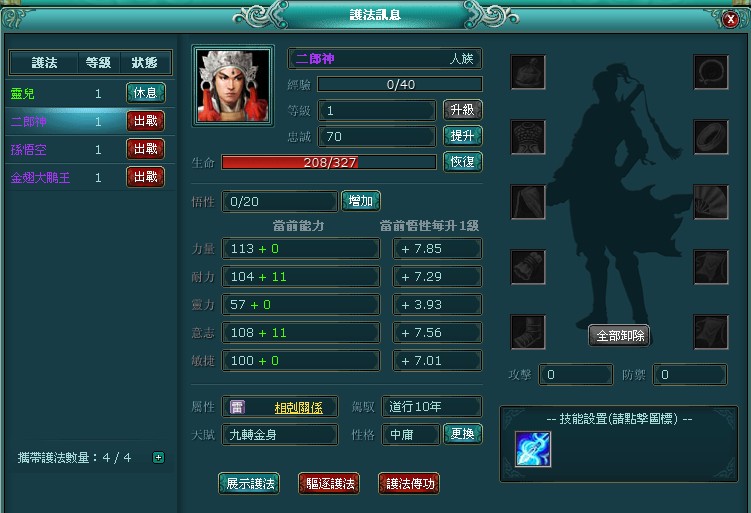The width and height of the screenshot is (751, 513).
Task: Click the helmet equipment slot icon
Action: pos(528,72)
